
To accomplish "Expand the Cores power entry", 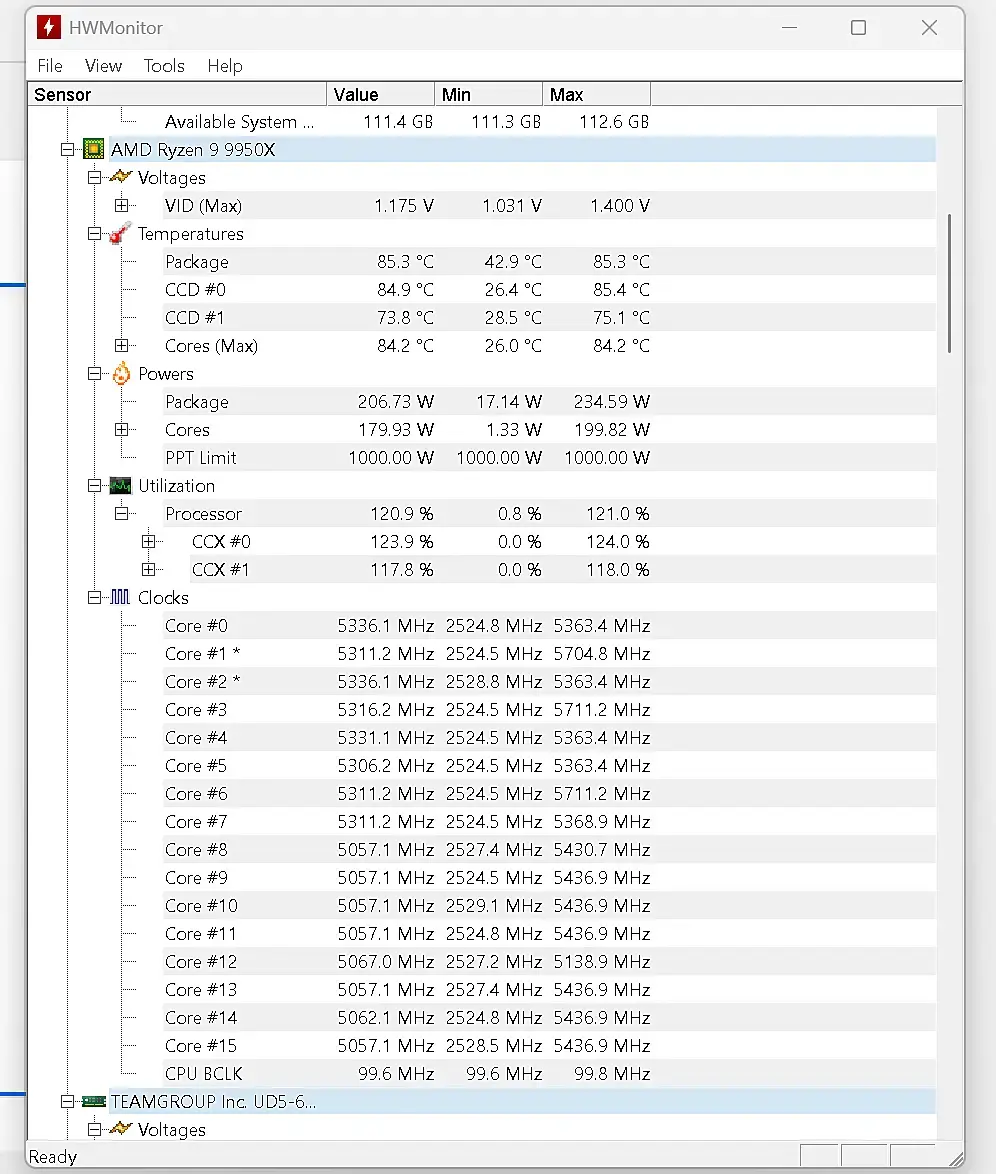I will [123, 430].
